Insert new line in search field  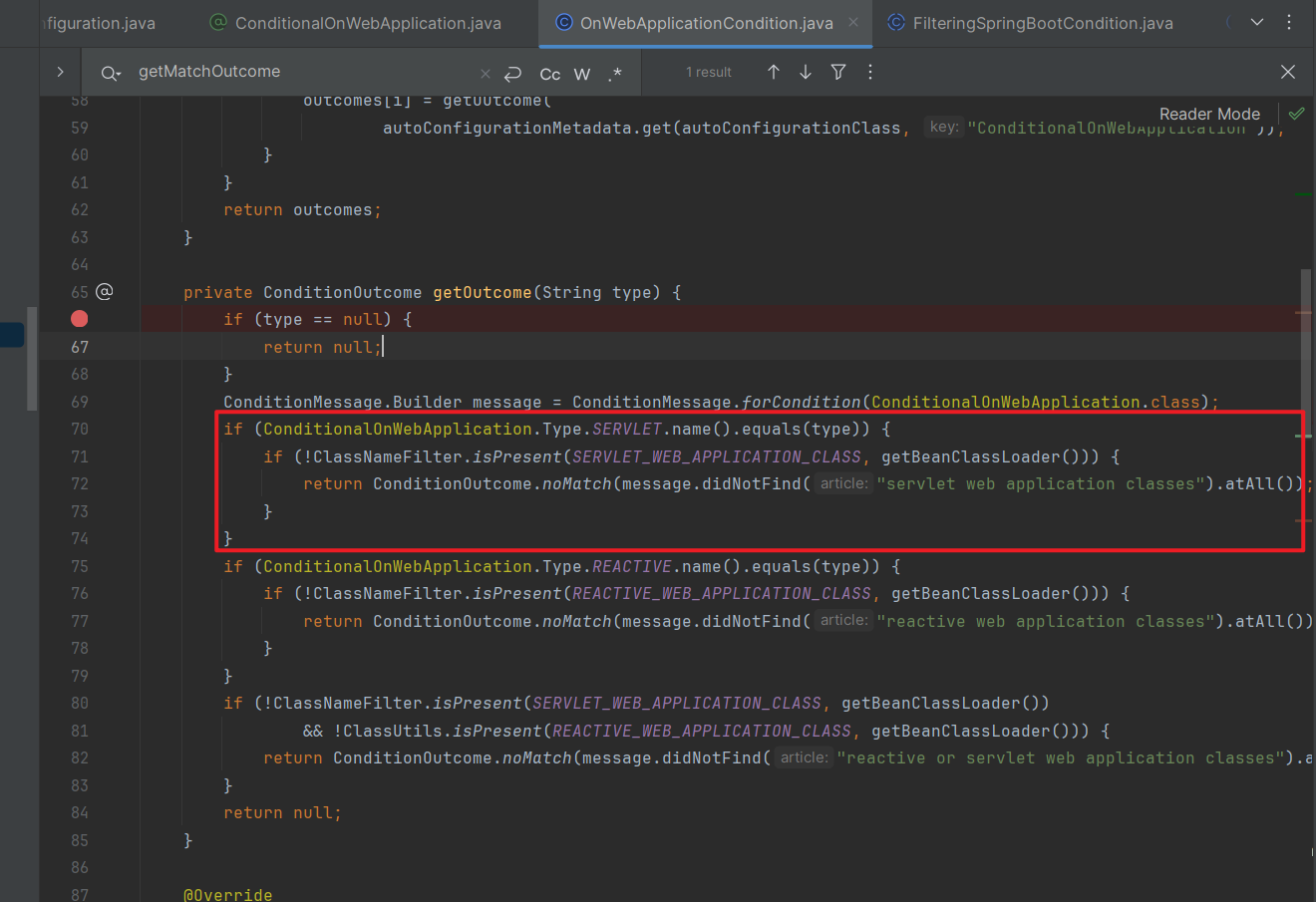coord(513,73)
